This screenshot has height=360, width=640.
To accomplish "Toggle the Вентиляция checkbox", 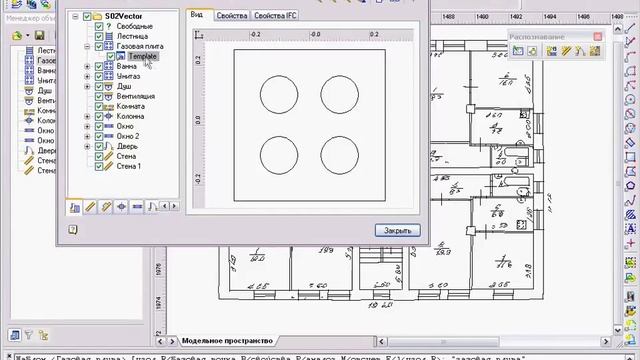I will pyautogui.click(x=99, y=96).
